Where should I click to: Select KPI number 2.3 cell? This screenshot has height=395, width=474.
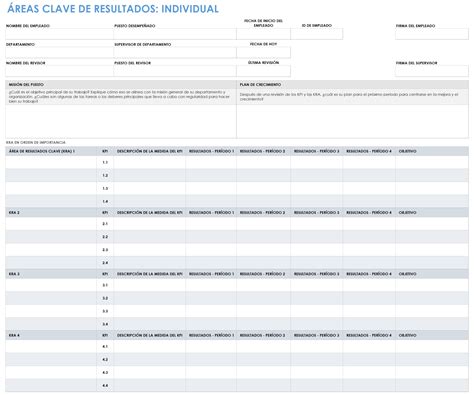pyautogui.click(x=105, y=250)
